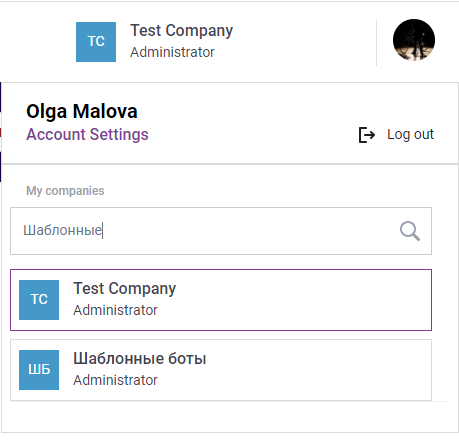Click the My companies section label
This screenshot has height=444, width=459.
click(x=65, y=191)
